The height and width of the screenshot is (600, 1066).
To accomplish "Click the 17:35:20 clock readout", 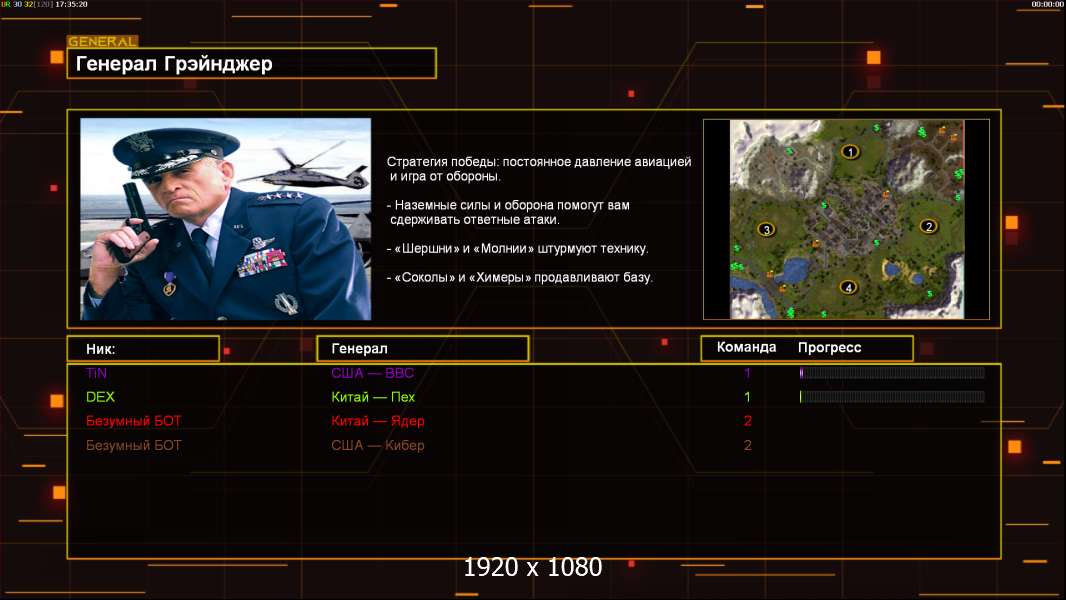I will pos(71,4).
